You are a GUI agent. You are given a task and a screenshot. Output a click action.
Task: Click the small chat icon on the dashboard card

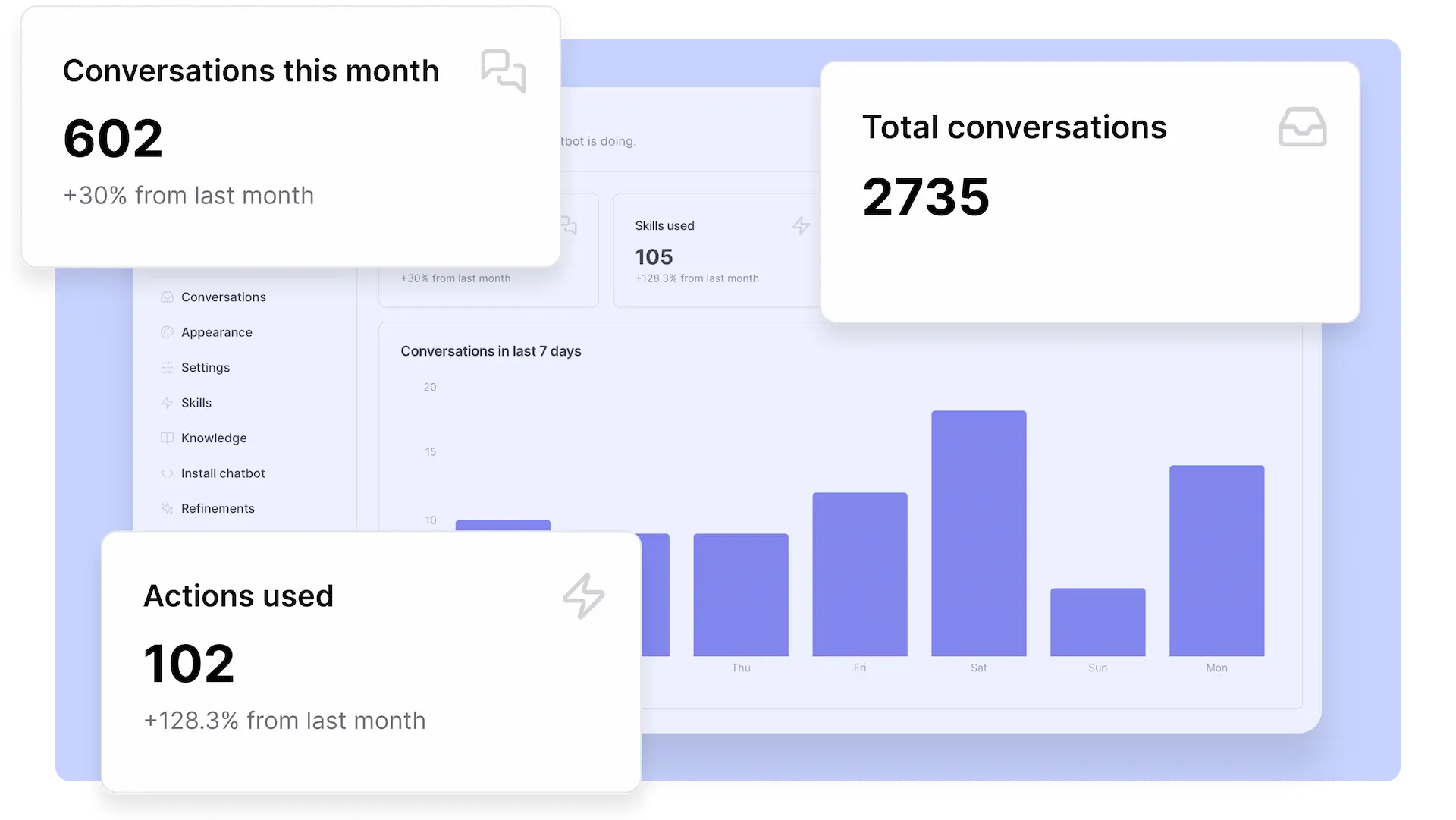[569, 225]
